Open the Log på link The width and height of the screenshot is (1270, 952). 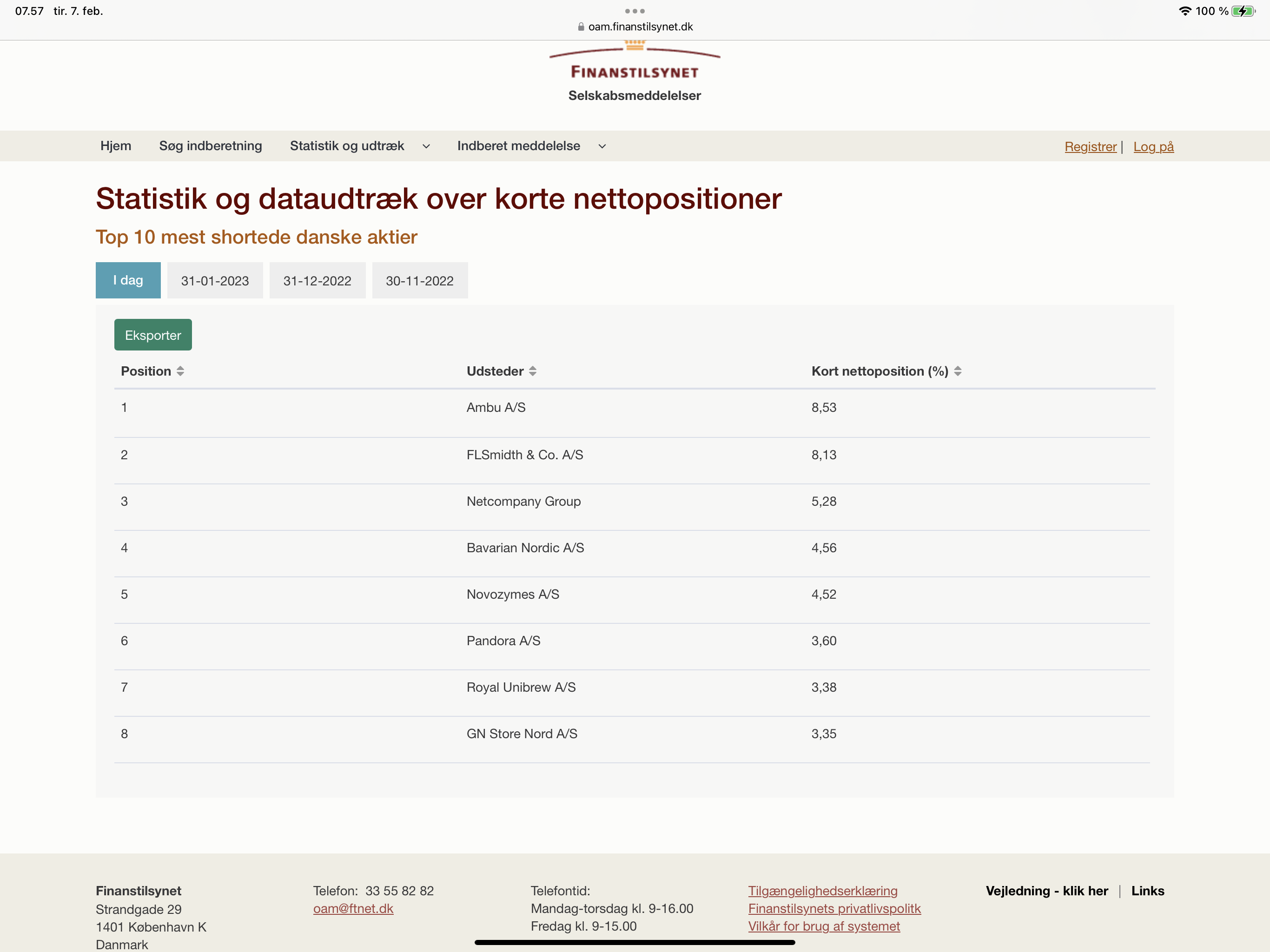pos(1153,146)
